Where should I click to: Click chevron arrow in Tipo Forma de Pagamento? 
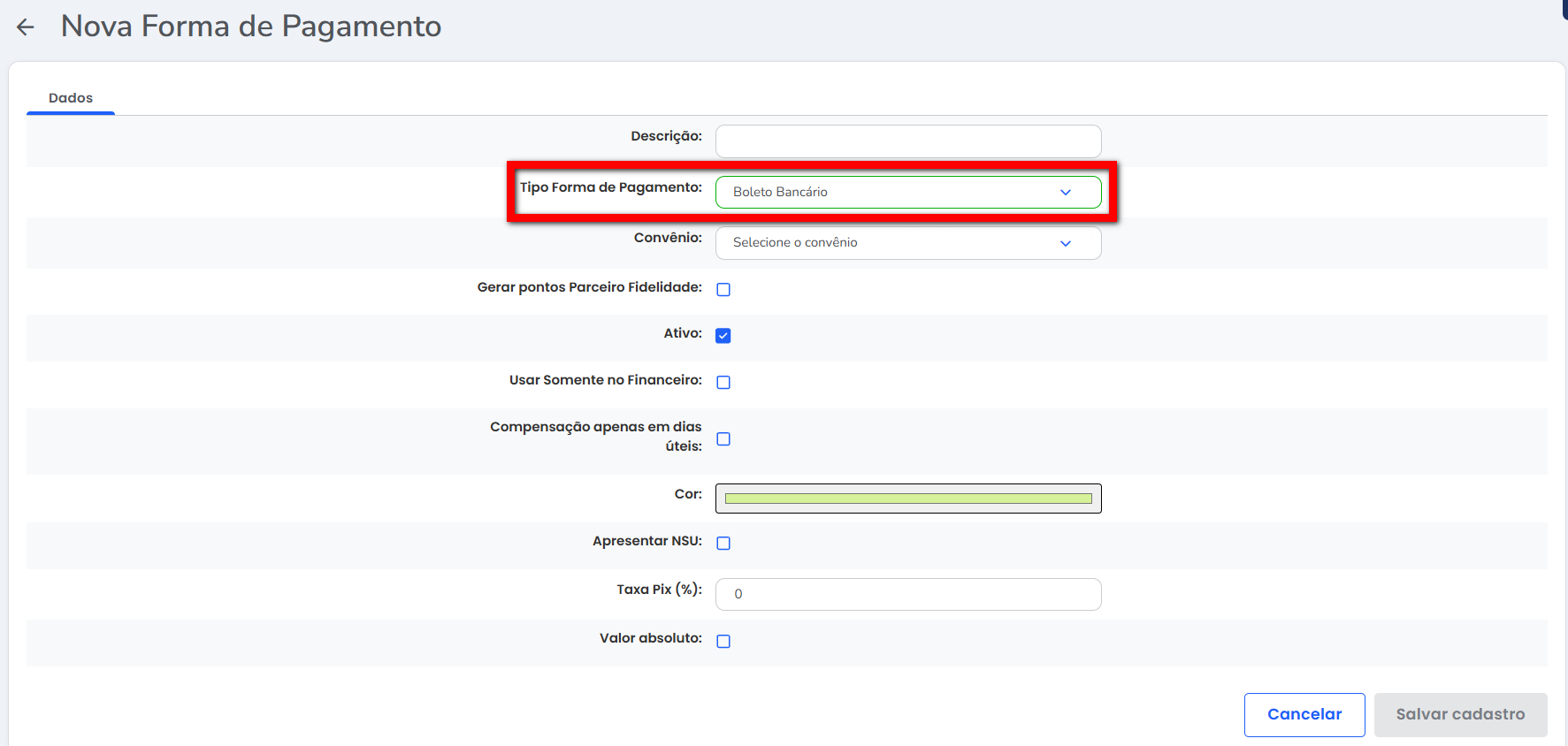coord(1065,193)
